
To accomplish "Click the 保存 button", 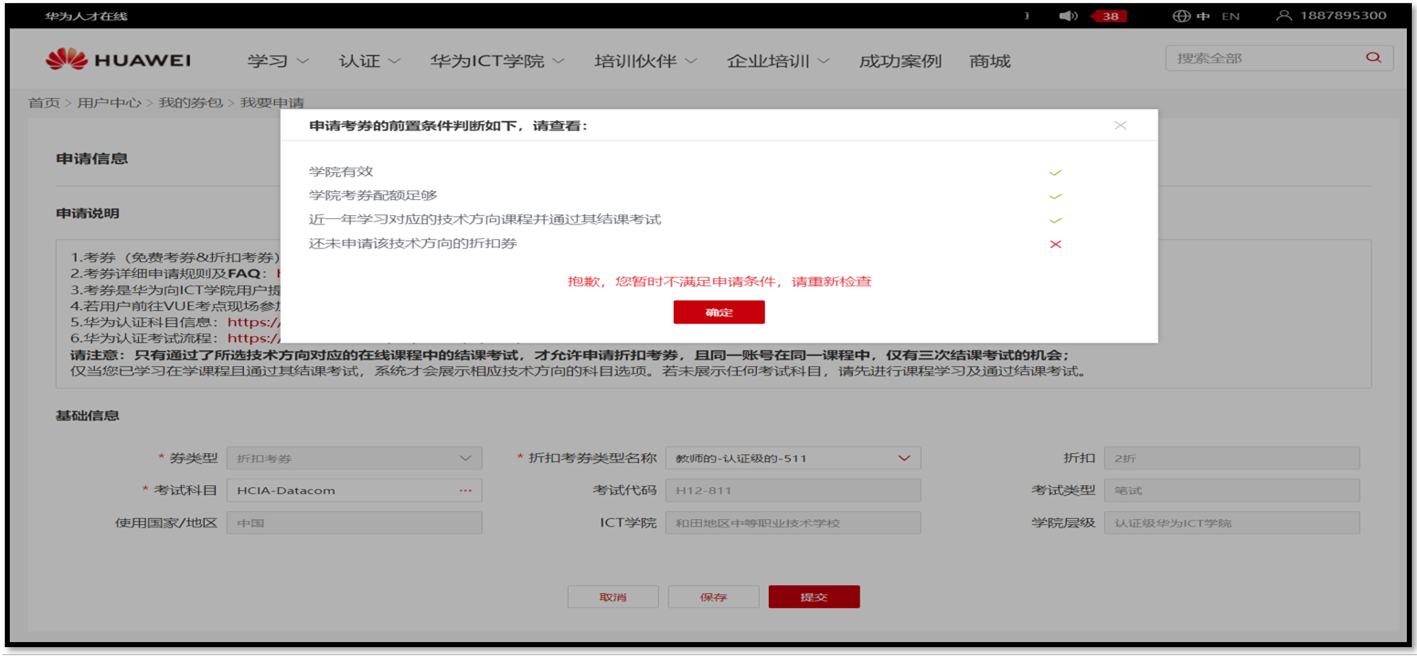I will point(714,597).
